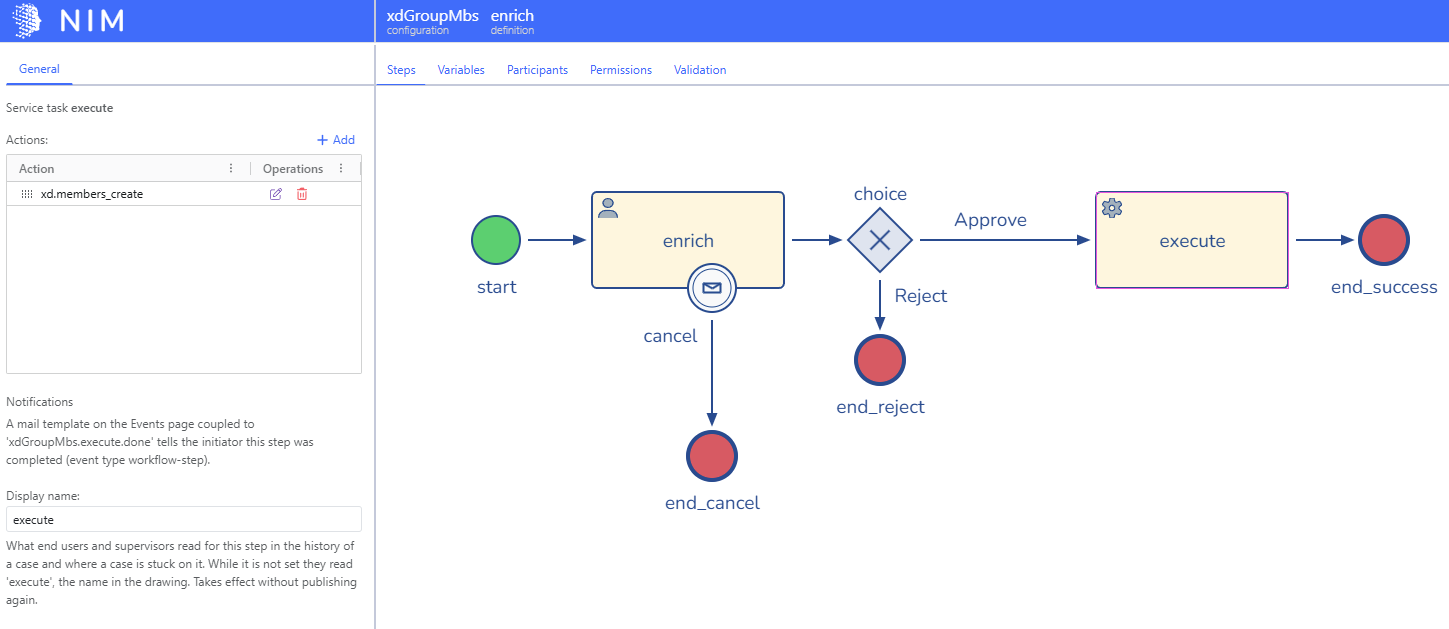
Task: Open the Validation tab
Action: coord(700,70)
